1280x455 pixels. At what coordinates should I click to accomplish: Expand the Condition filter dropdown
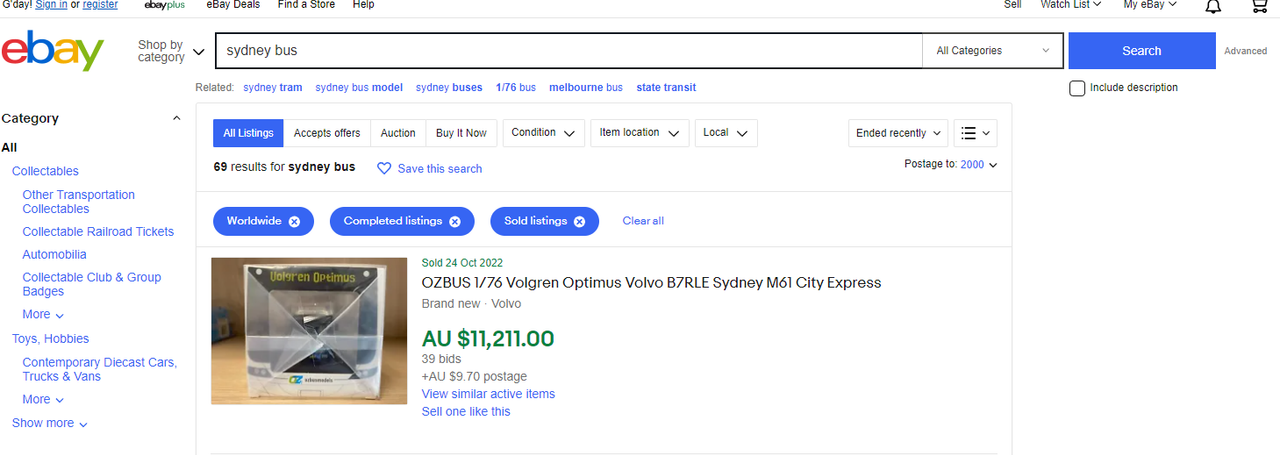click(544, 133)
